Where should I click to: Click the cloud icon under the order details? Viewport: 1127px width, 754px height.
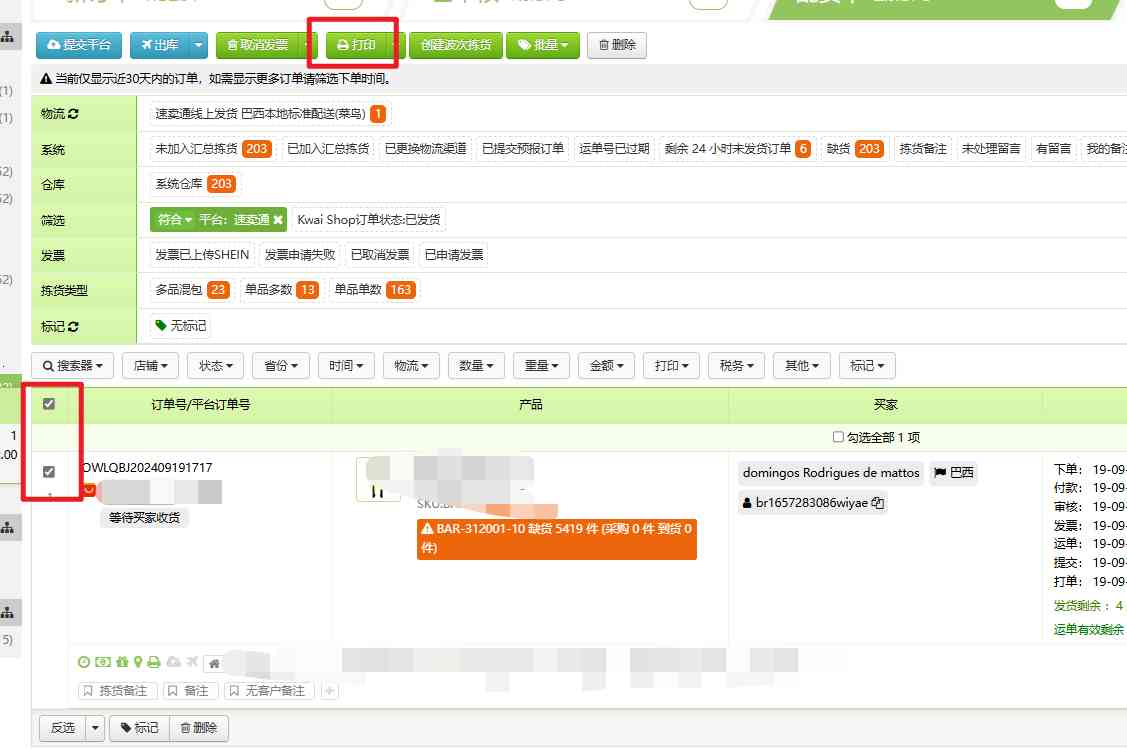tap(174, 662)
